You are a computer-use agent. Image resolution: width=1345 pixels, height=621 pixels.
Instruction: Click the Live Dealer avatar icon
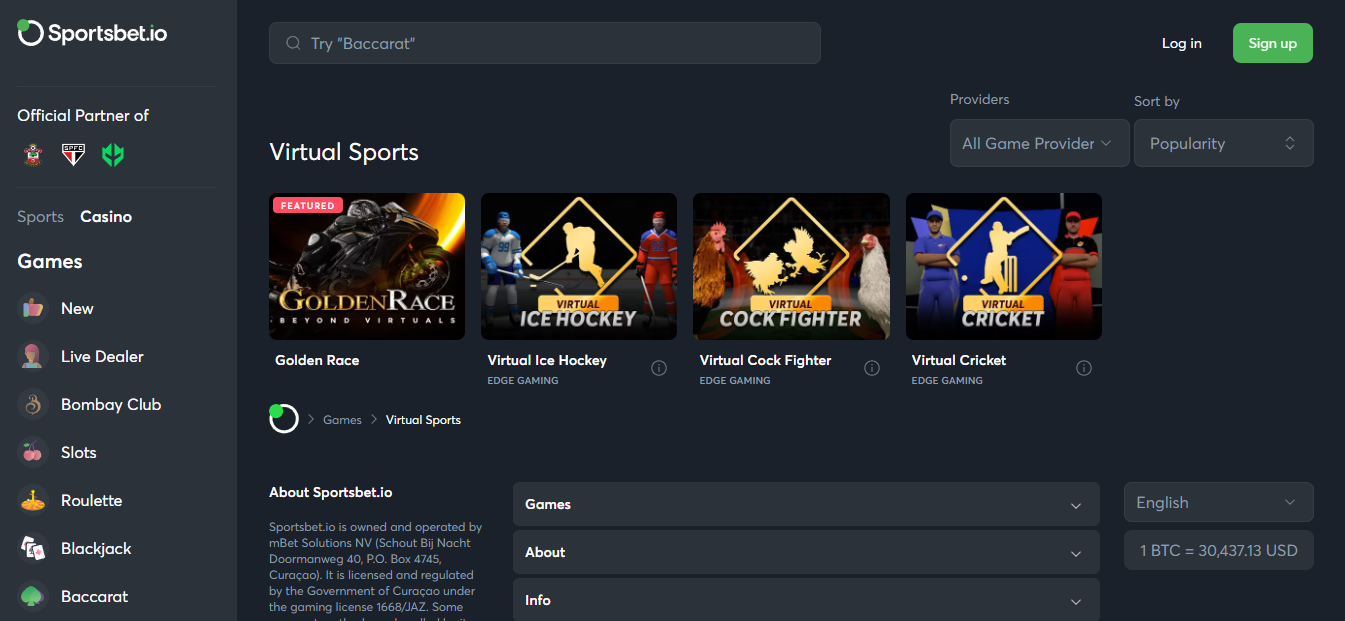[x=33, y=356]
